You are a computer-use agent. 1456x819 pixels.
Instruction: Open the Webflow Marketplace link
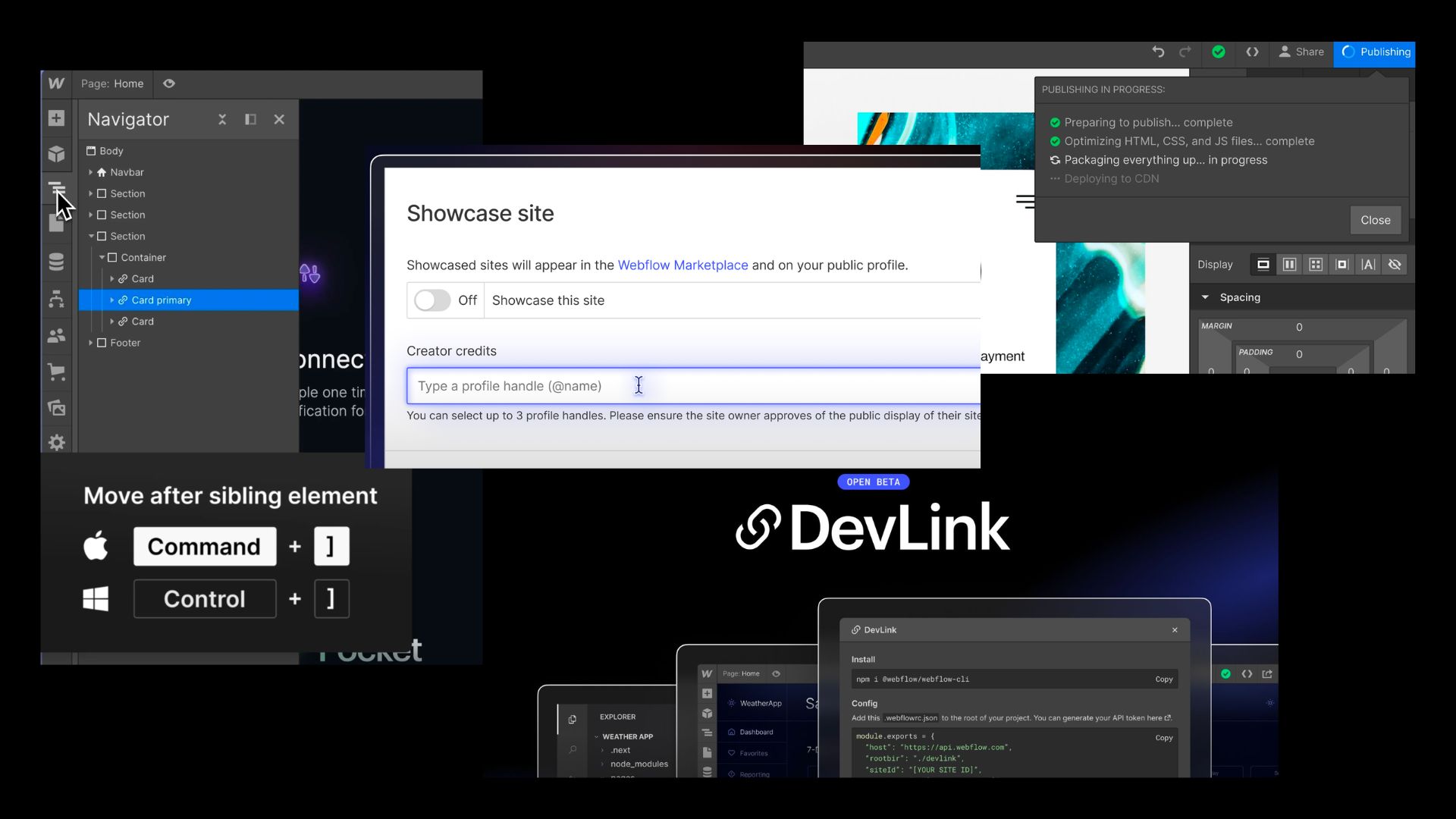[682, 265]
